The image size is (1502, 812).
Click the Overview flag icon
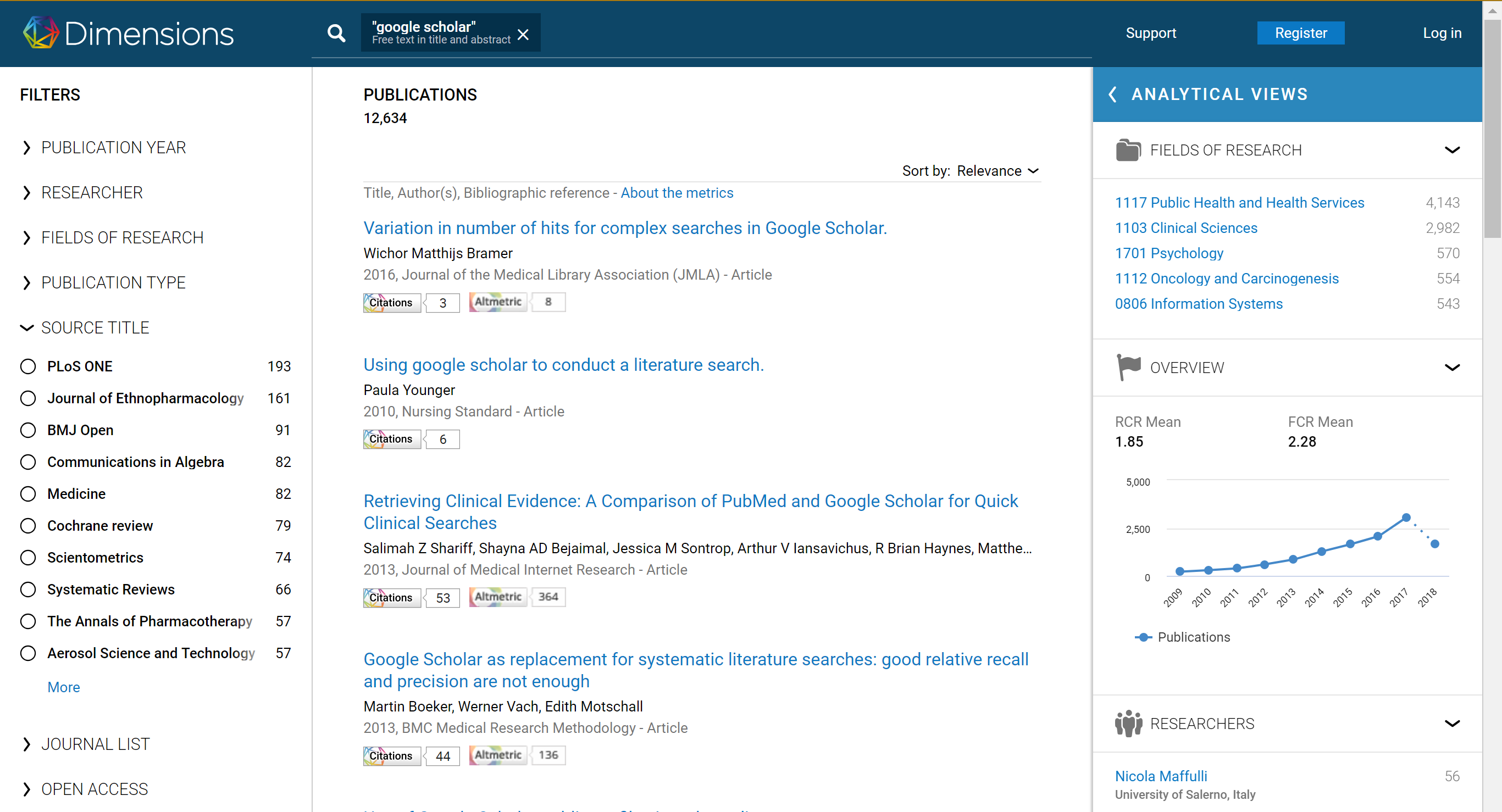(1128, 367)
